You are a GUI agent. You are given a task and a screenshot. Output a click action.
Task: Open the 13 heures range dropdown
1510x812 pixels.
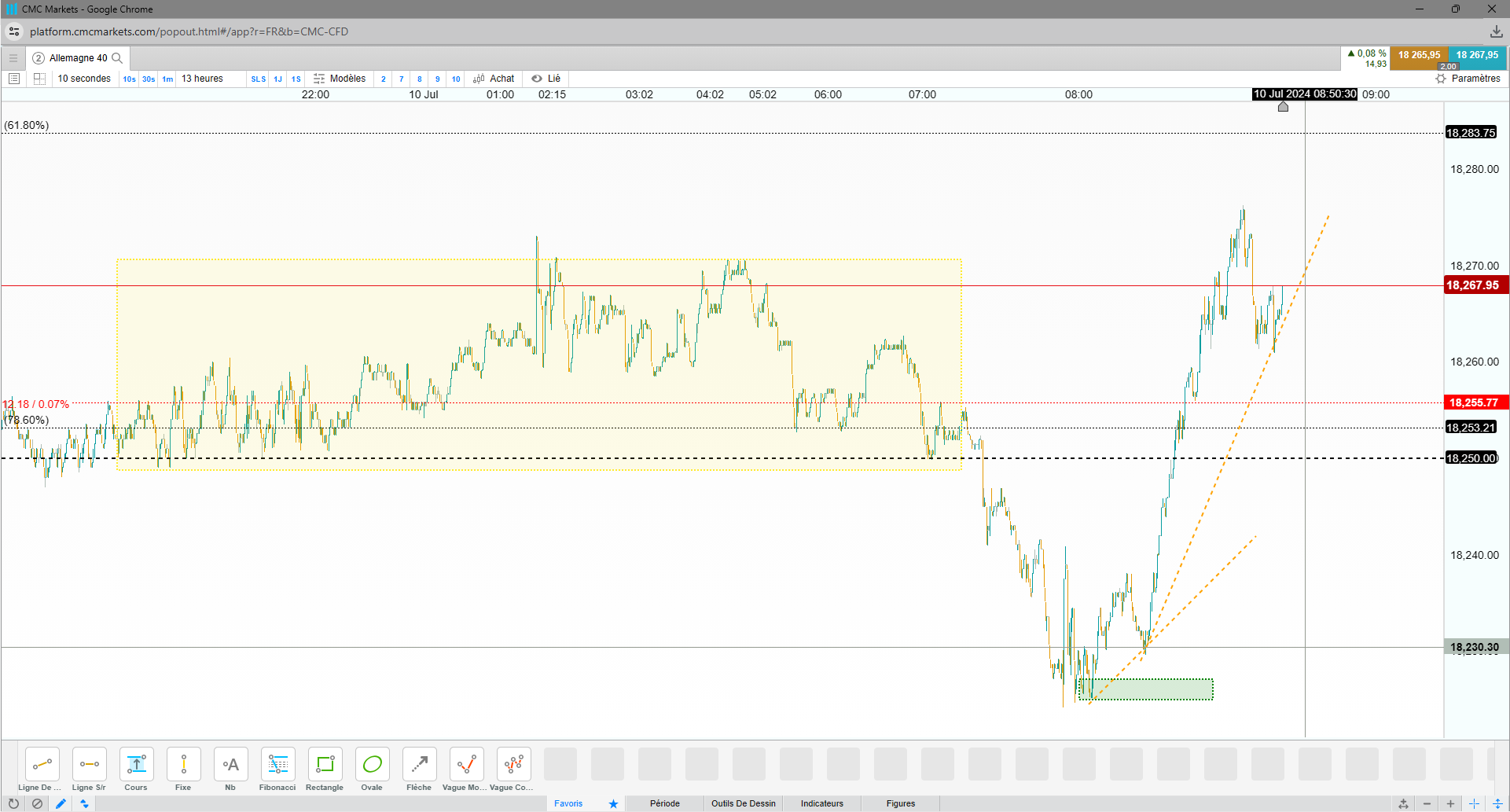[202, 79]
